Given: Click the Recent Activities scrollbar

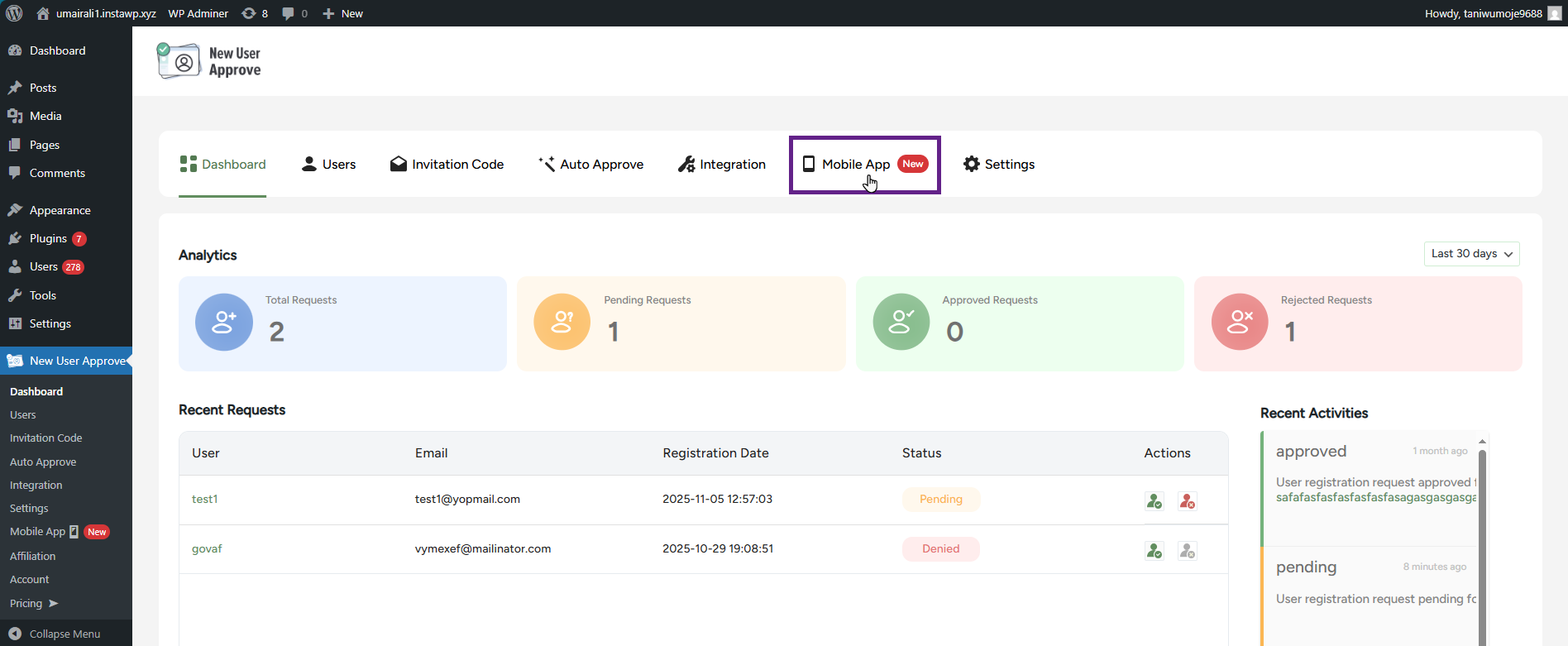Looking at the screenshot, I should click(x=1482, y=538).
